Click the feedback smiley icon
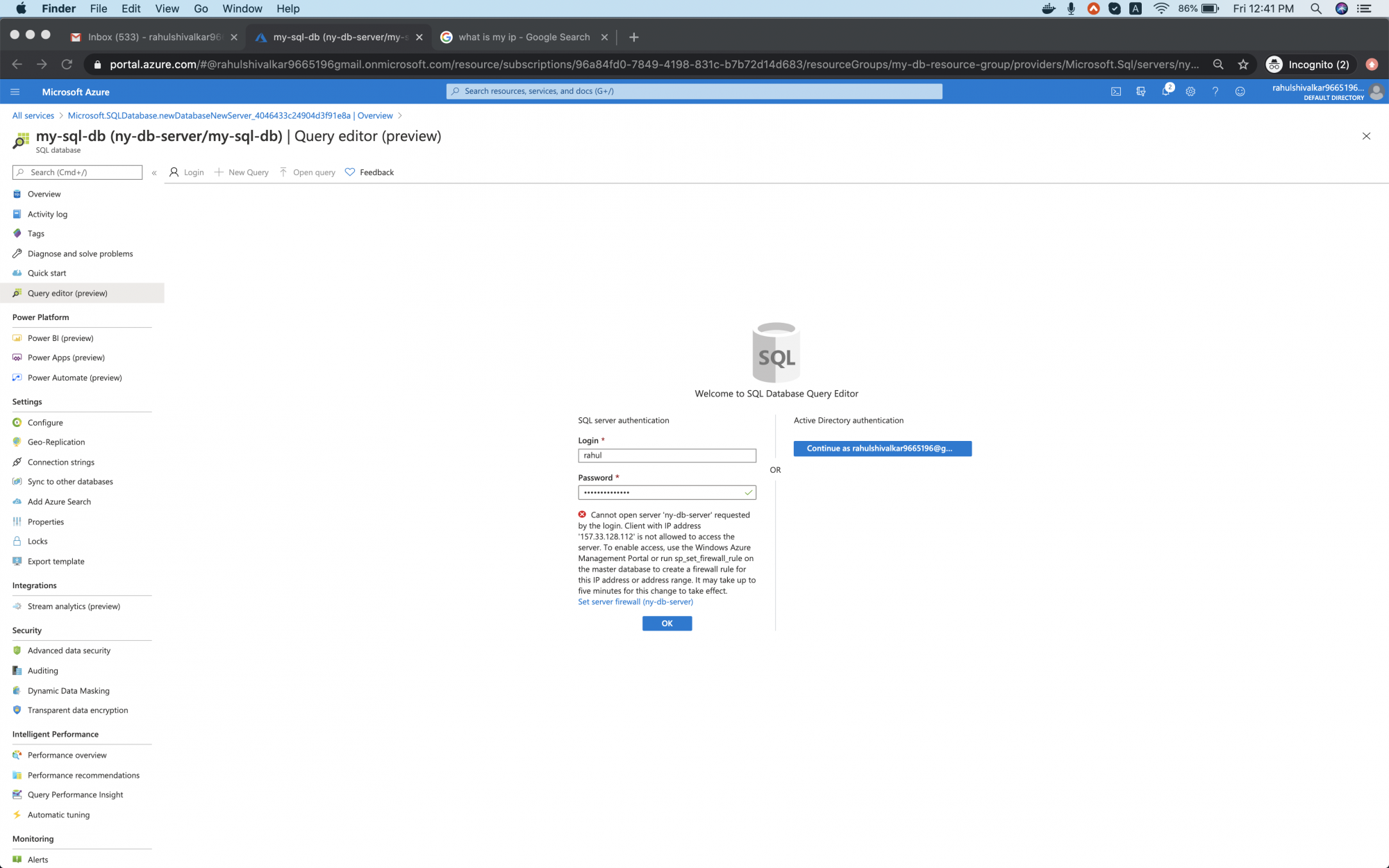This screenshot has width=1389, height=868. 1240,92
